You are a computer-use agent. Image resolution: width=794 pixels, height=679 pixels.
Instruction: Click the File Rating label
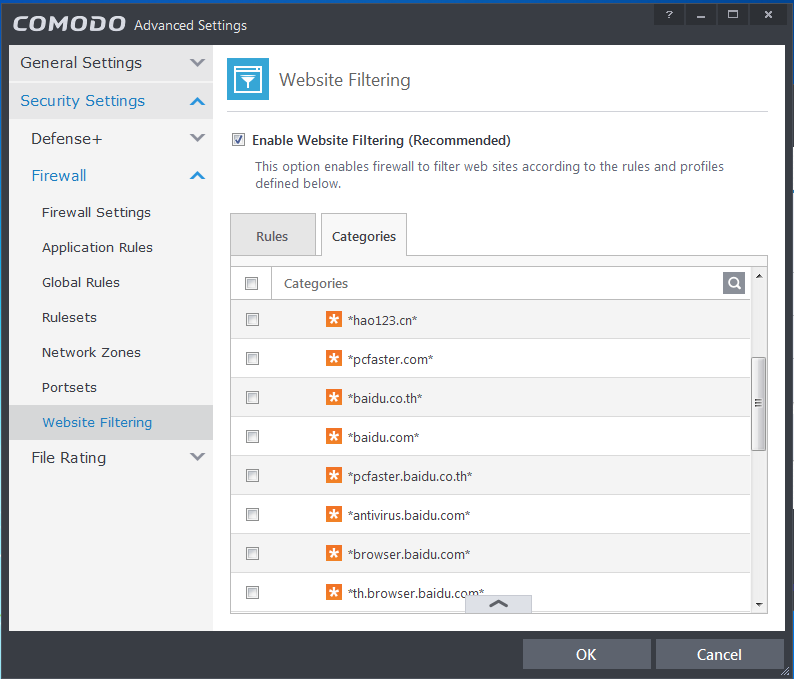point(69,457)
